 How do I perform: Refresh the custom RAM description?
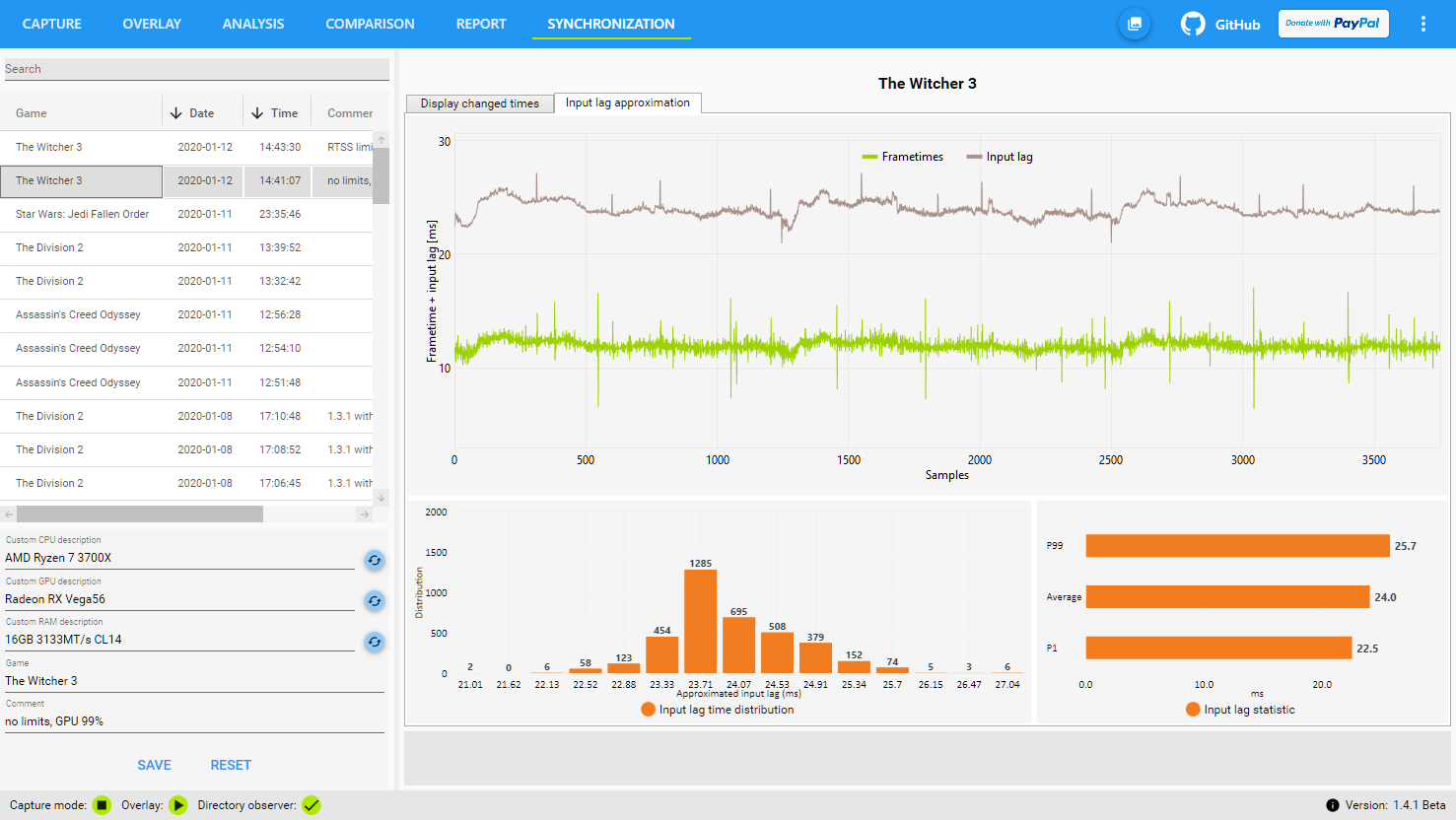pyautogui.click(x=375, y=642)
